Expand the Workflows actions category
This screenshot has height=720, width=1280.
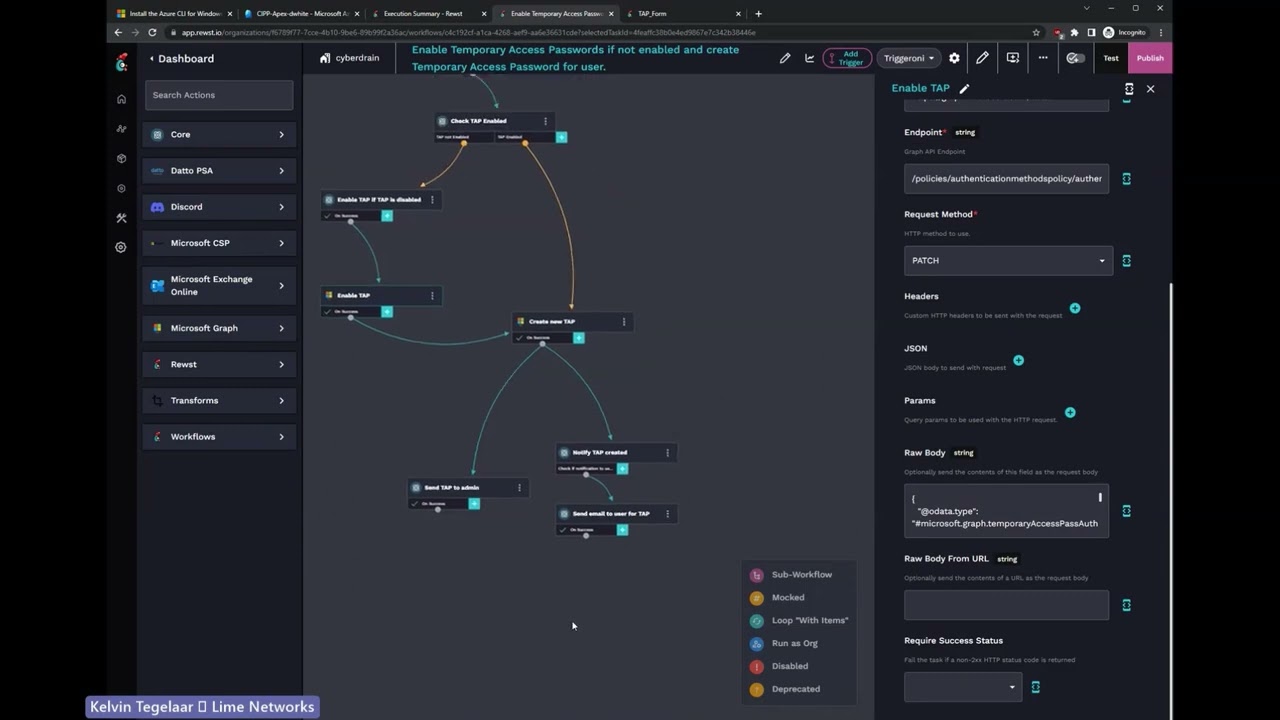(219, 437)
